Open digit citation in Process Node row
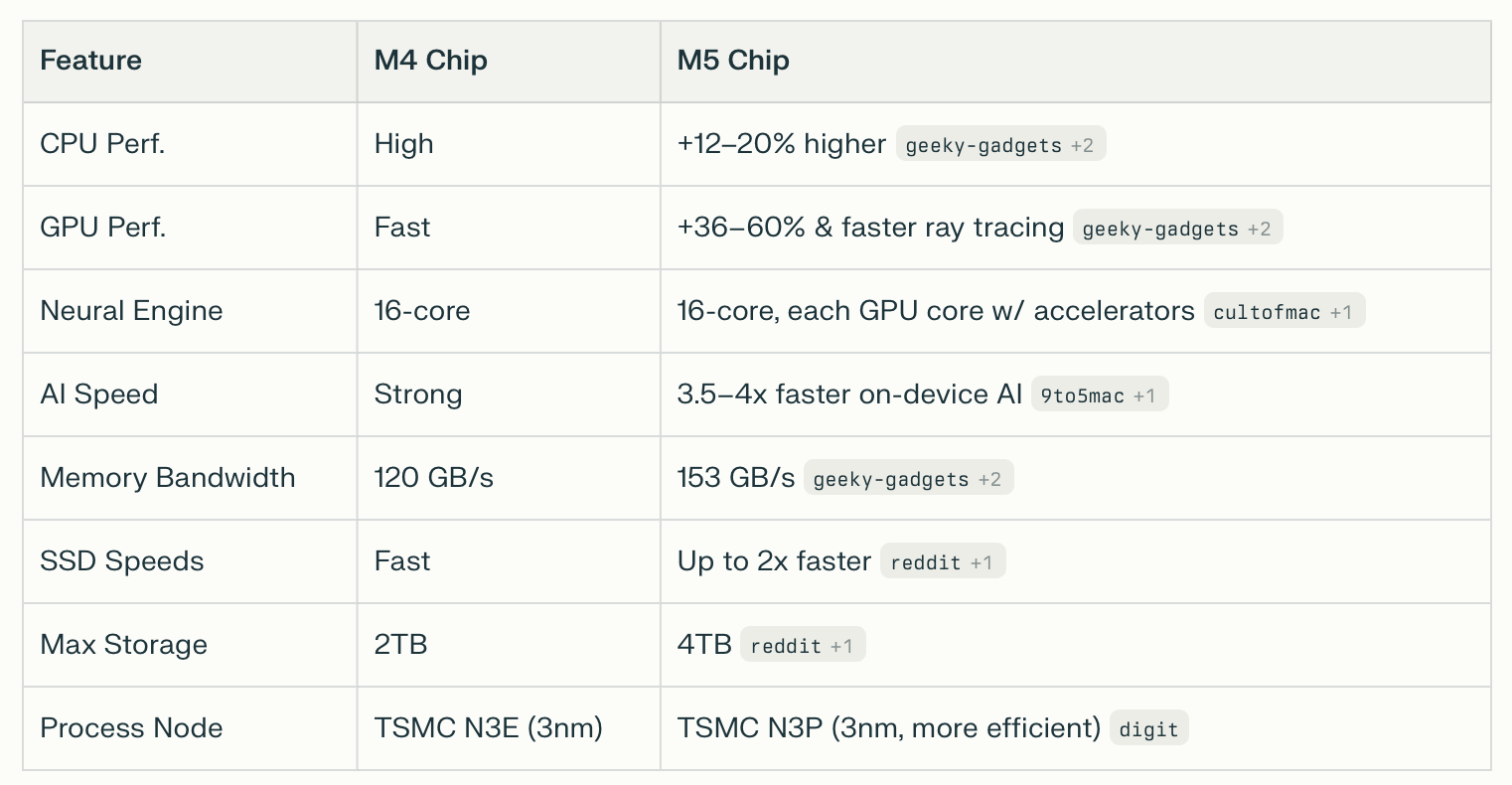 coord(1148,728)
